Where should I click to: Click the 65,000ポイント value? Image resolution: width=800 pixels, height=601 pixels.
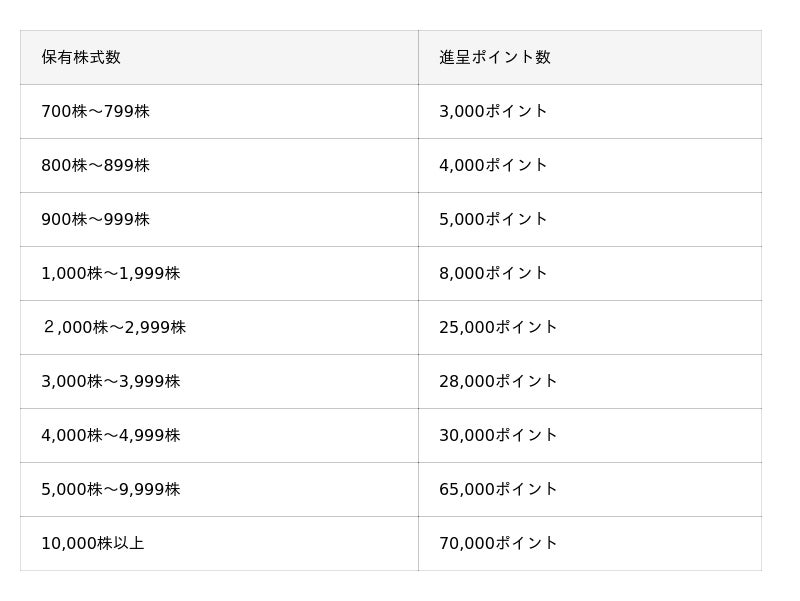click(x=498, y=490)
